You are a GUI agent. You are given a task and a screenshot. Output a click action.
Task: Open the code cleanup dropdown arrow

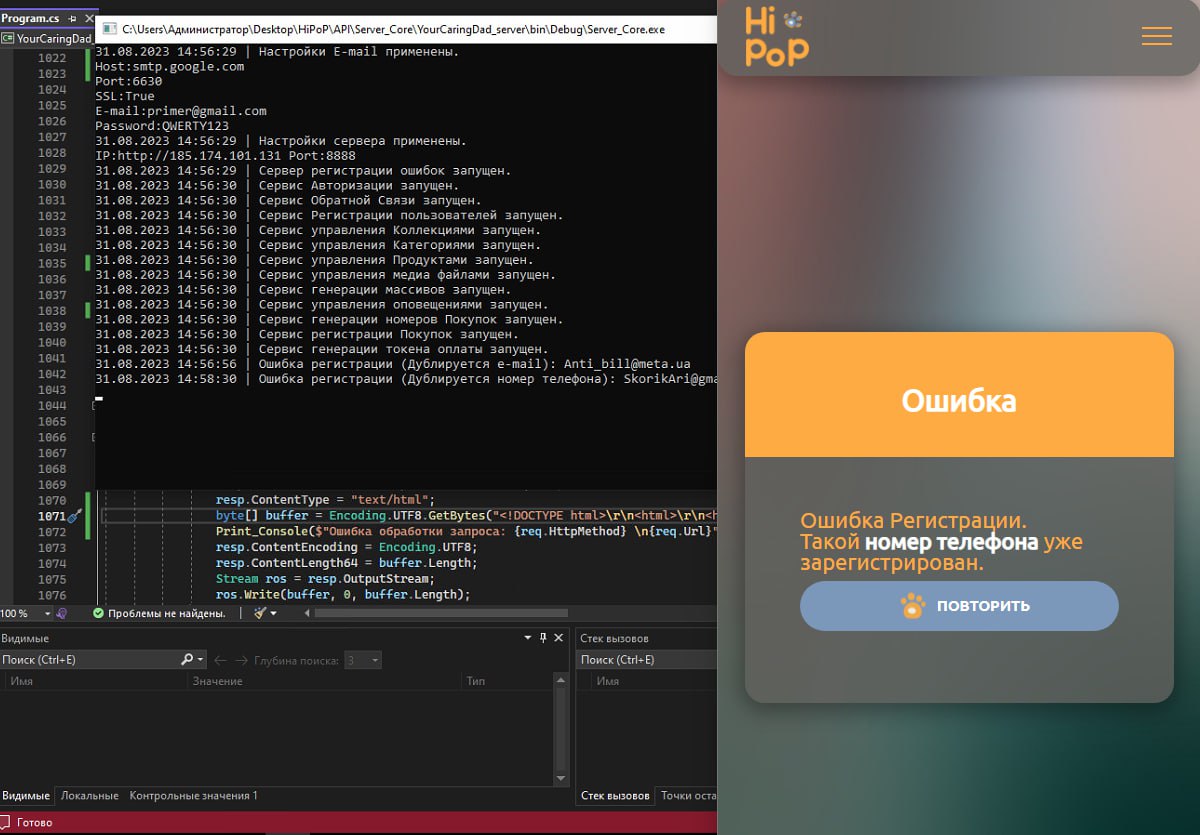pyautogui.click(x=273, y=613)
